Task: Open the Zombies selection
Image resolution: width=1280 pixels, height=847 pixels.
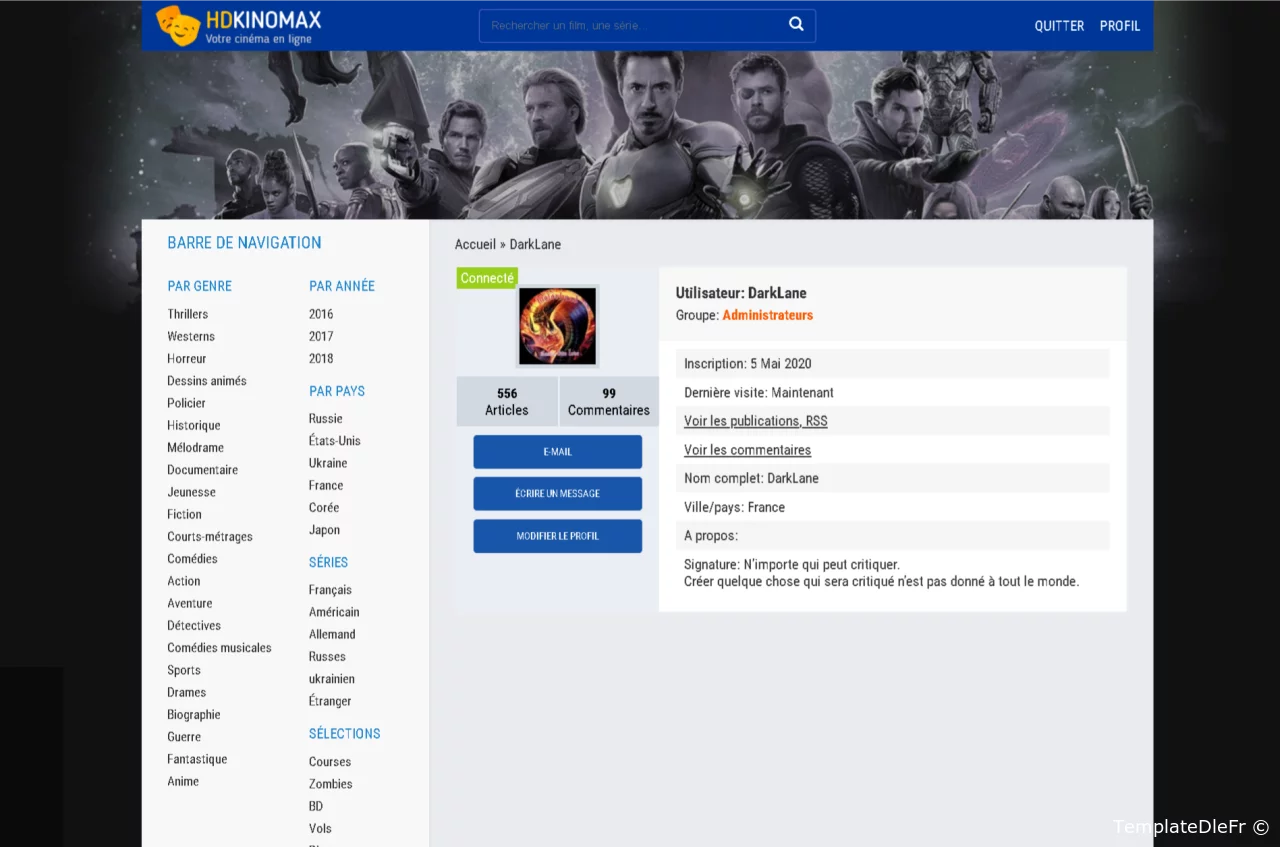Action: (330, 784)
